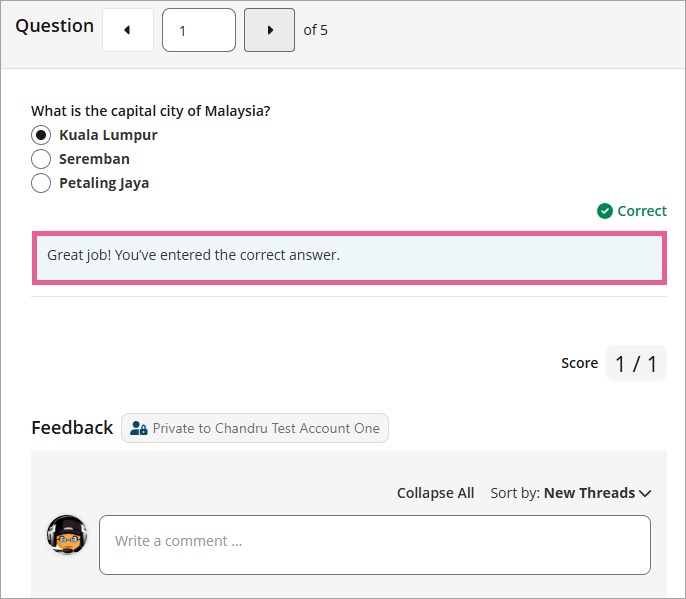This screenshot has height=599, width=686.
Task: Click the private feedback lock-person icon
Action: [x=139, y=428]
